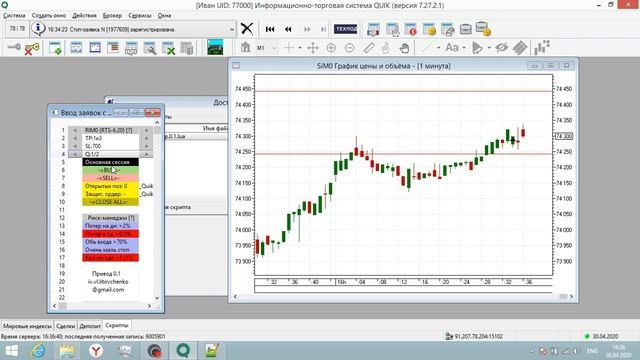This screenshot has width=640, height=360.
Task: Click the message info bubble icon
Action: tap(38, 29)
